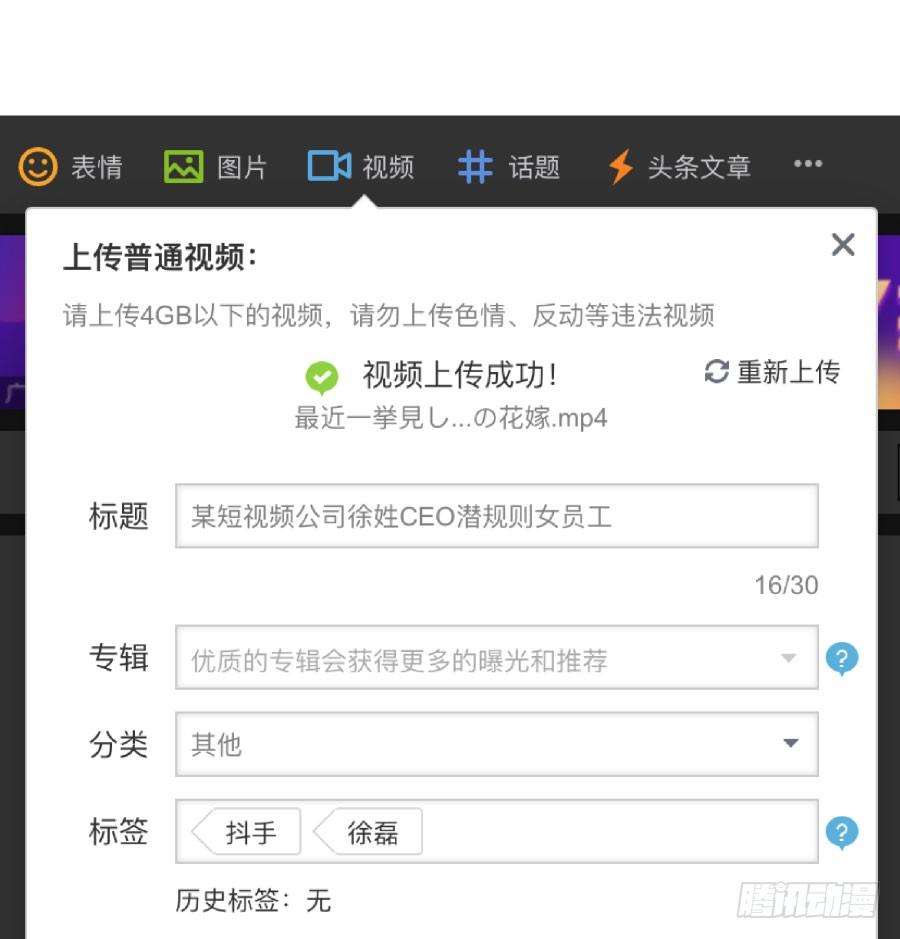Click the 徐磊 tag chip

point(371,832)
